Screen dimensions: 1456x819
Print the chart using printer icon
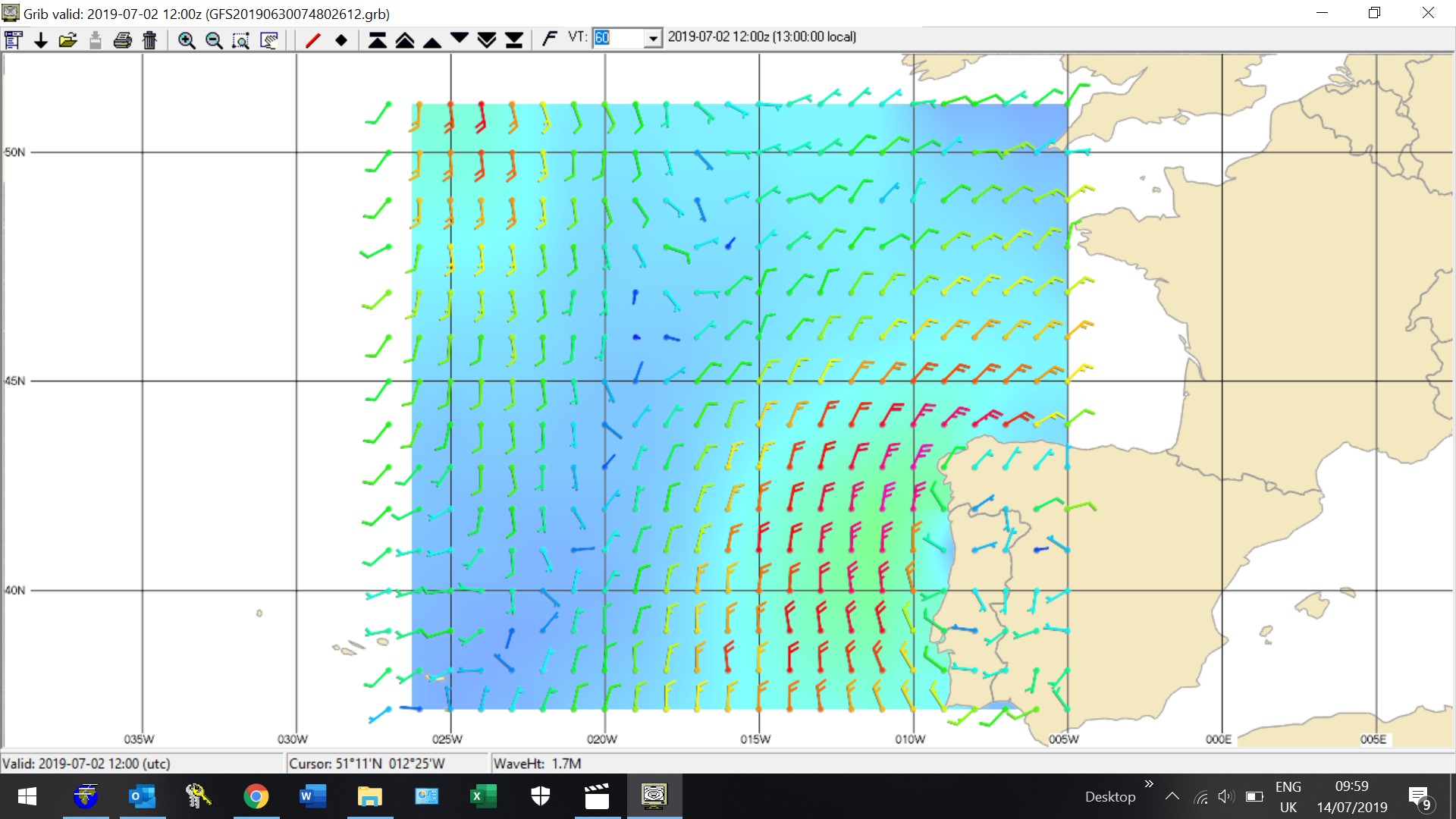(122, 40)
